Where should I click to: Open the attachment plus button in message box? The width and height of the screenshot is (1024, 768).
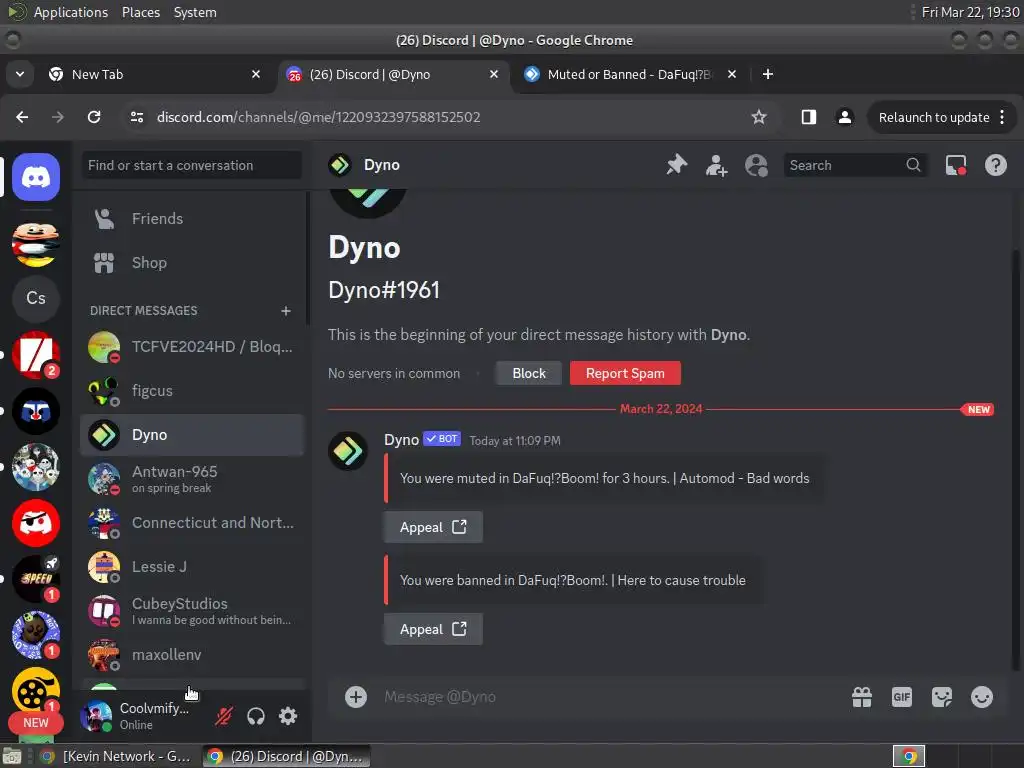point(356,697)
